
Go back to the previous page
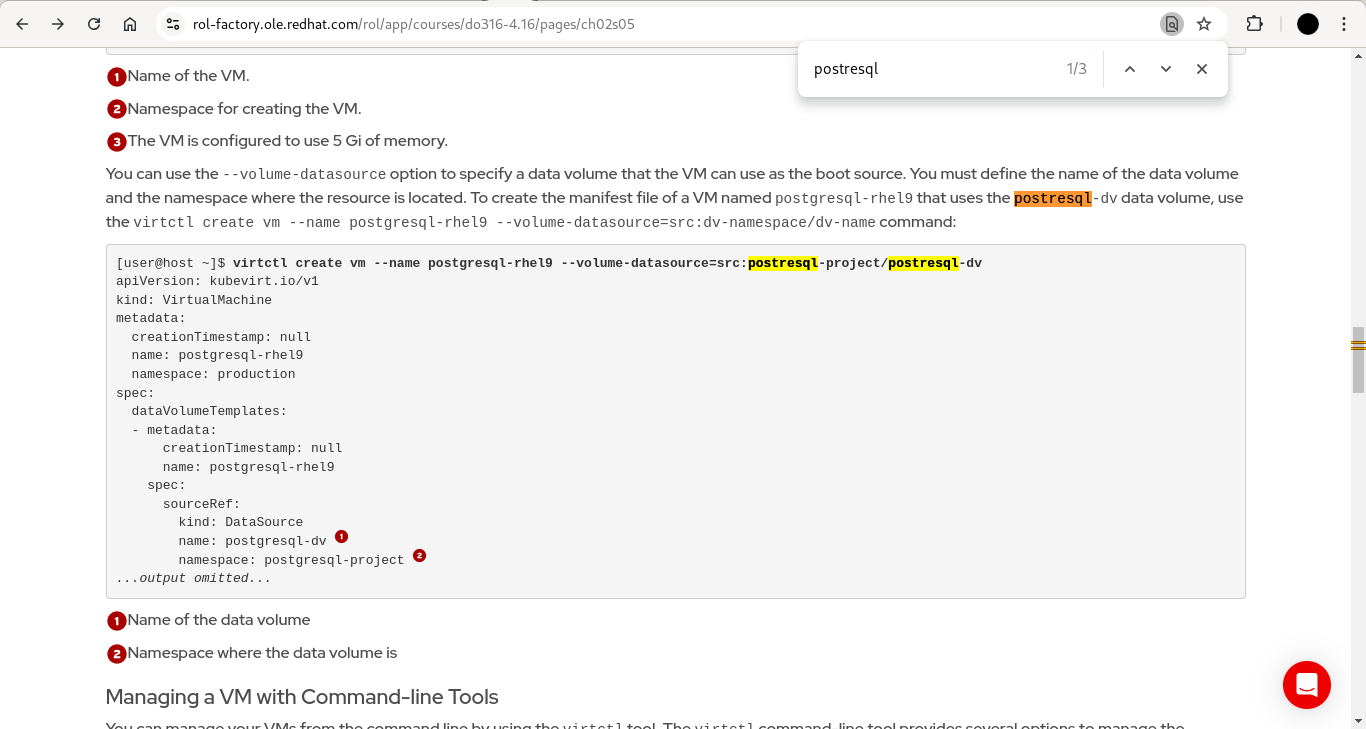click(22, 24)
